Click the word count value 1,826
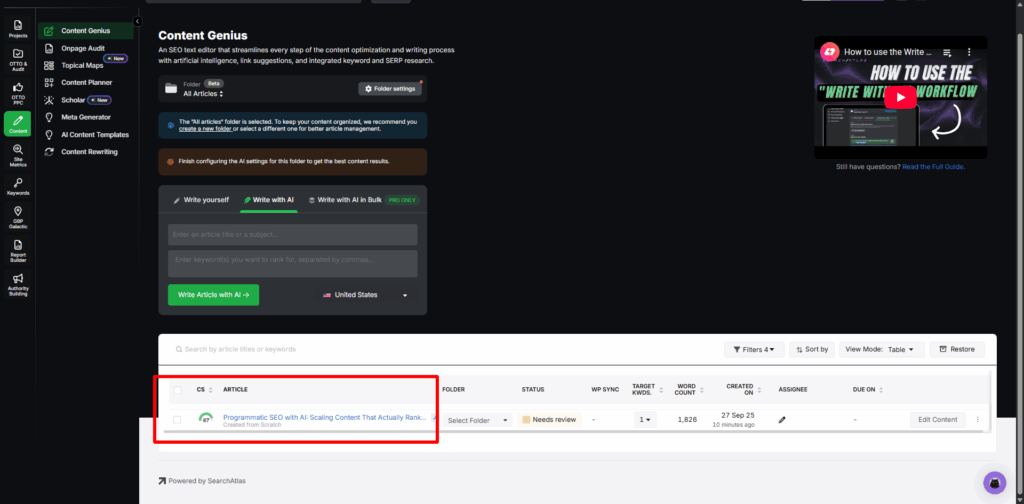 [687, 420]
